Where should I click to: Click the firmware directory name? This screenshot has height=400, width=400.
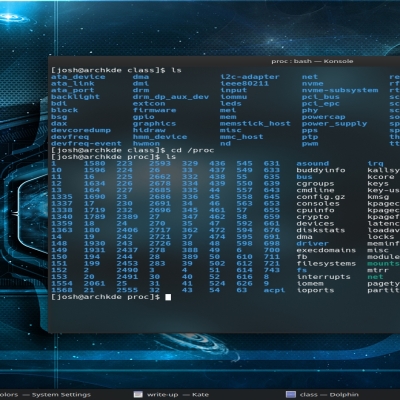pyautogui.click(x=154, y=110)
